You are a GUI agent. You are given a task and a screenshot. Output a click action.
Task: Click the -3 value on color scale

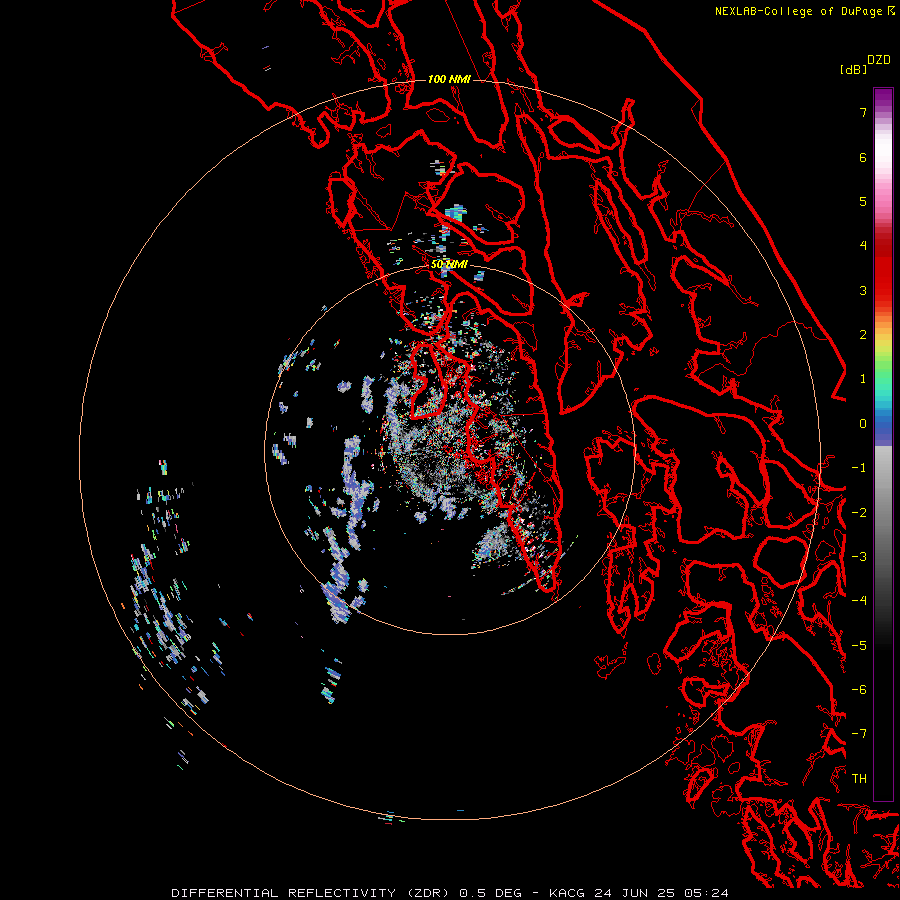tap(859, 557)
